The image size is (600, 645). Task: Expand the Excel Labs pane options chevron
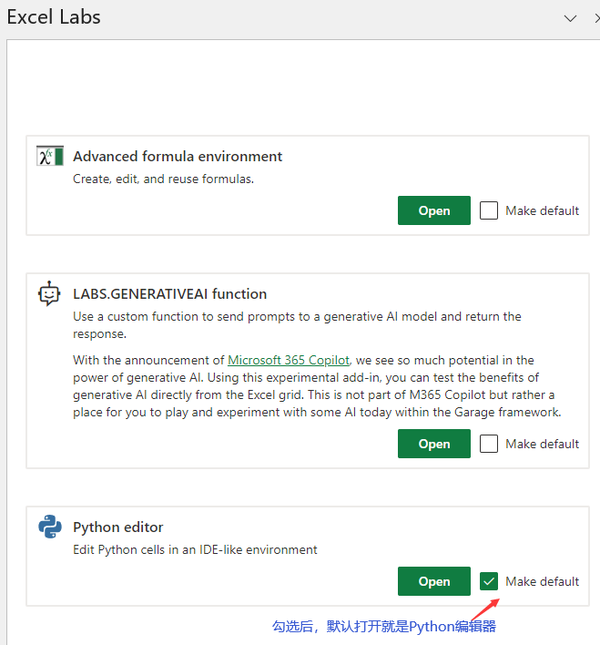click(570, 18)
